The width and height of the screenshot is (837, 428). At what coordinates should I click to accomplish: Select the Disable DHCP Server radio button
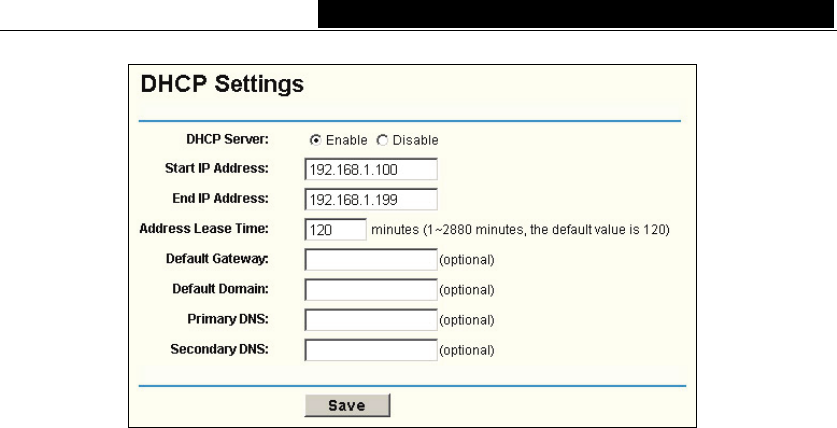tap(382, 140)
